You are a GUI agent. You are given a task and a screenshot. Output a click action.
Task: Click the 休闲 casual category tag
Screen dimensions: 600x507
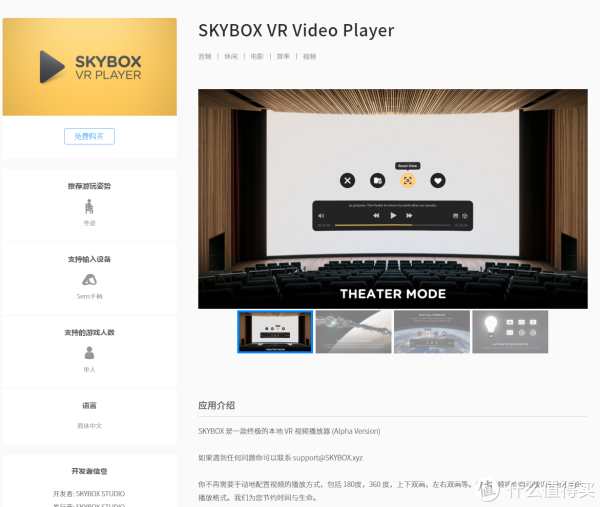pos(231,57)
